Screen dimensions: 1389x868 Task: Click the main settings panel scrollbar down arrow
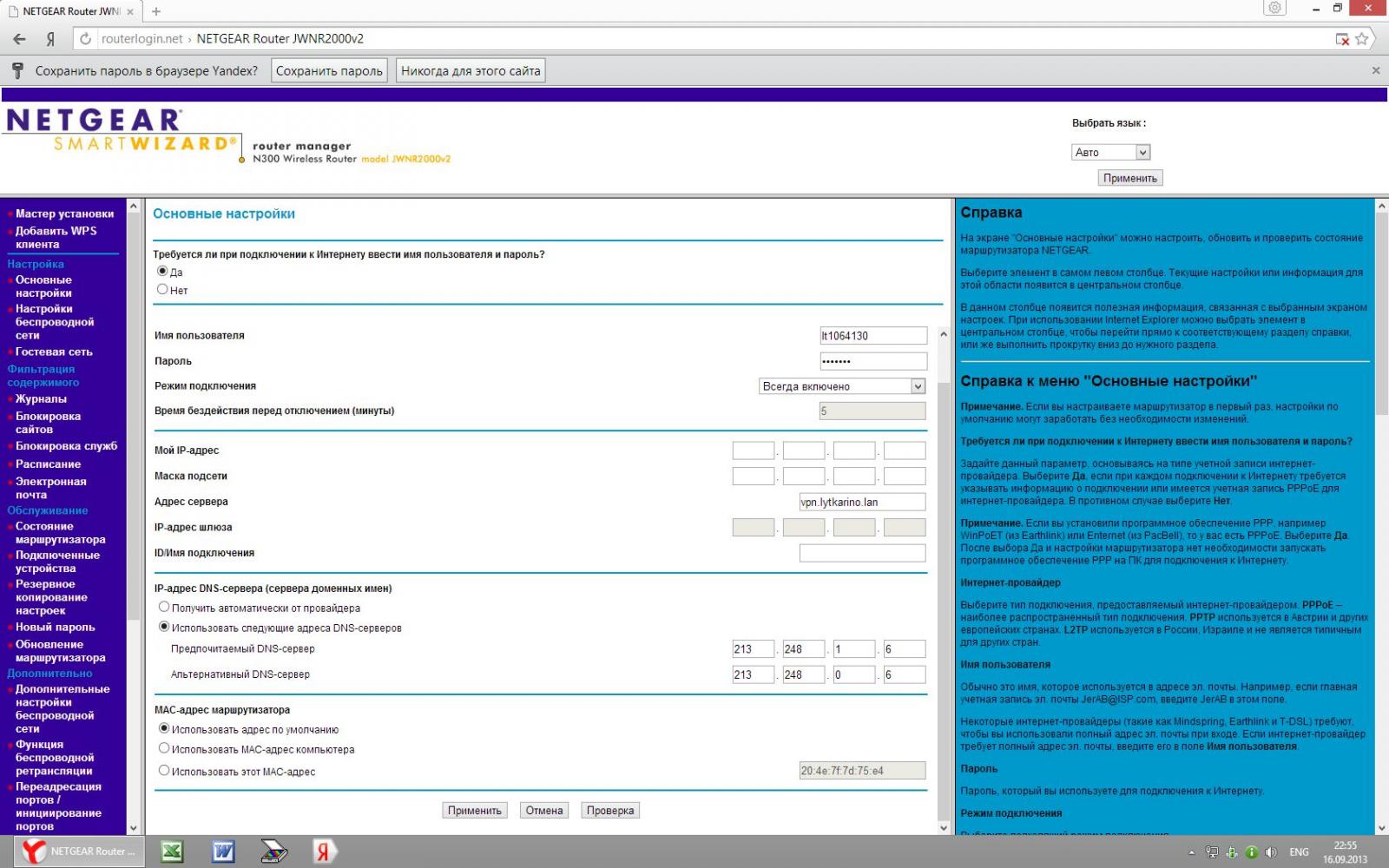[x=945, y=828]
